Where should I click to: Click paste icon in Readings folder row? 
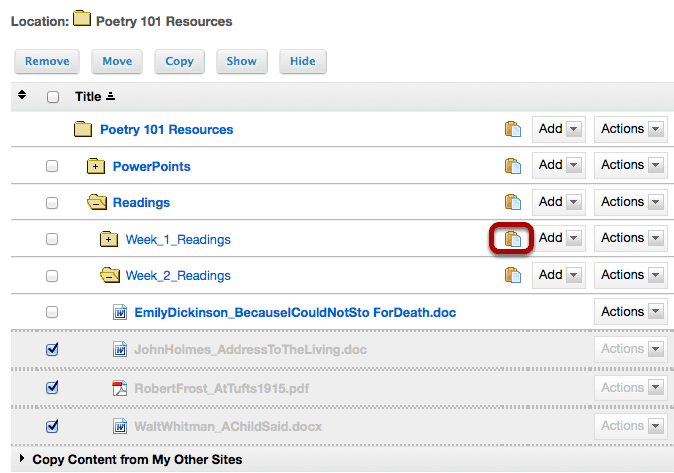(512, 202)
